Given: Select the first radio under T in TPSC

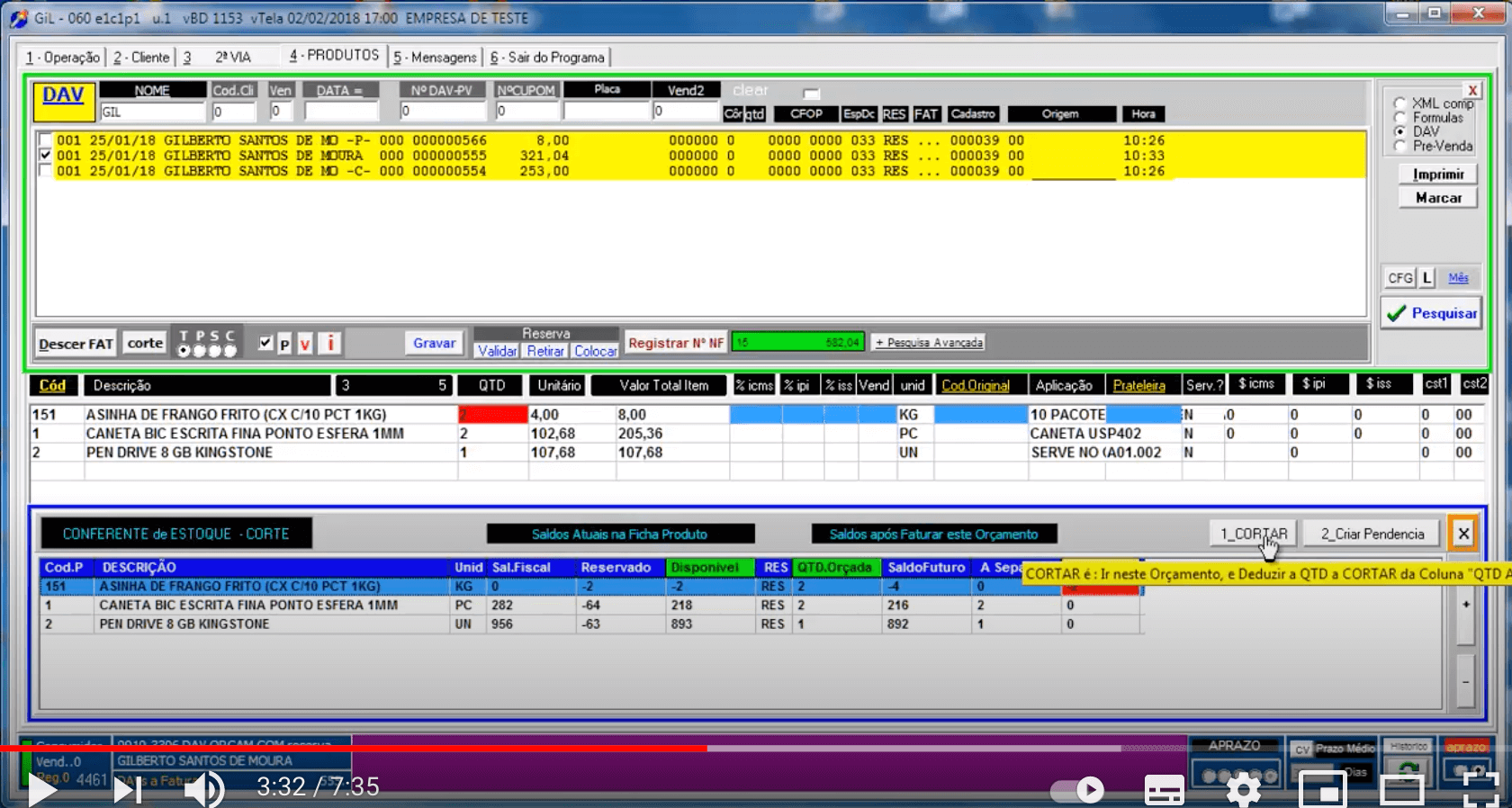Looking at the screenshot, I should (184, 351).
